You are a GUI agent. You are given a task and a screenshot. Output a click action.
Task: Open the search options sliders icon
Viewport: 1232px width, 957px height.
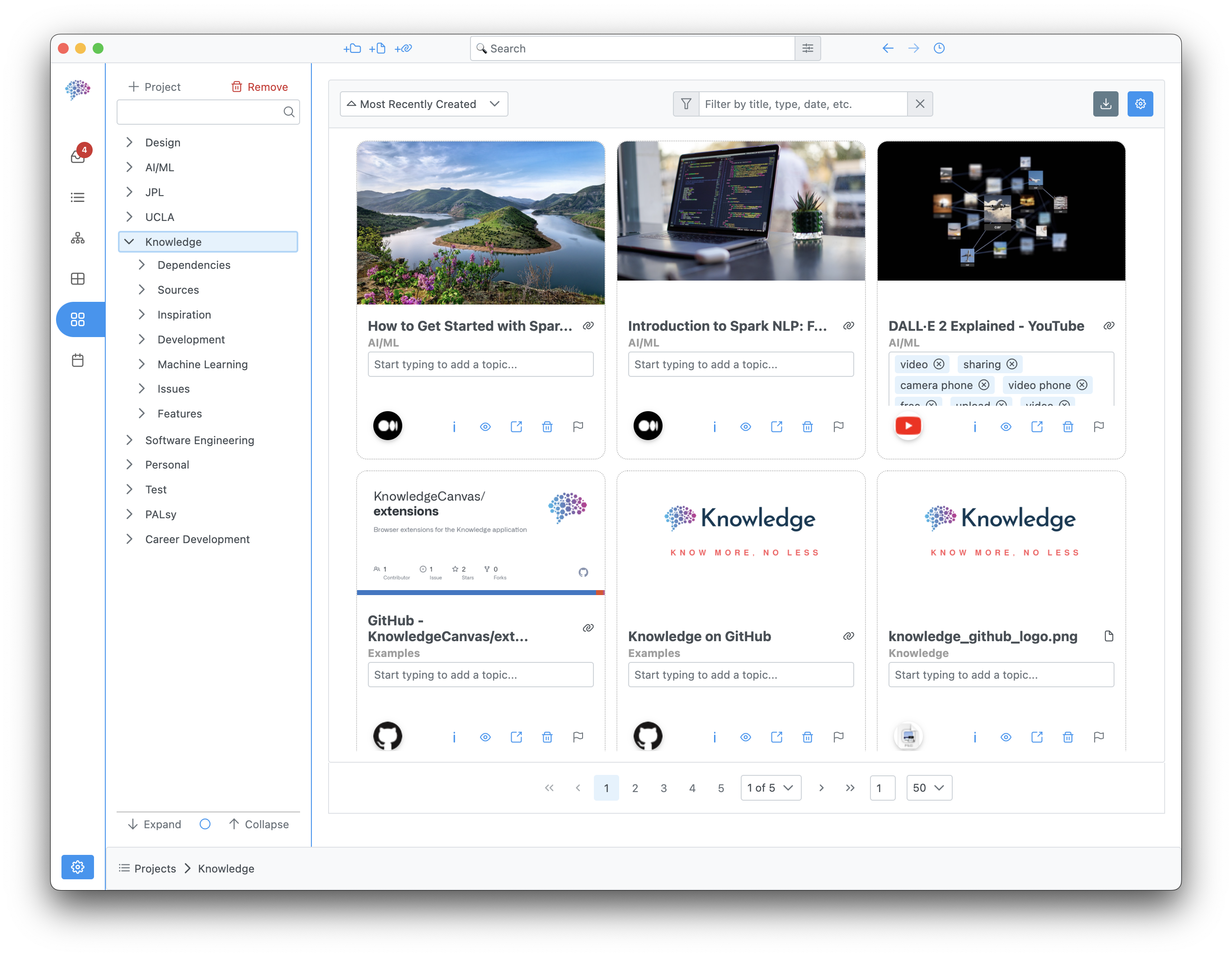click(x=807, y=48)
